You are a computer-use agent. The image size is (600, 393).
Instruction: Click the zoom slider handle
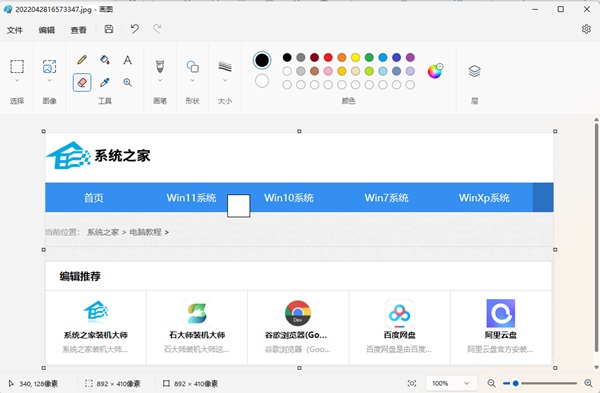tap(515, 383)
